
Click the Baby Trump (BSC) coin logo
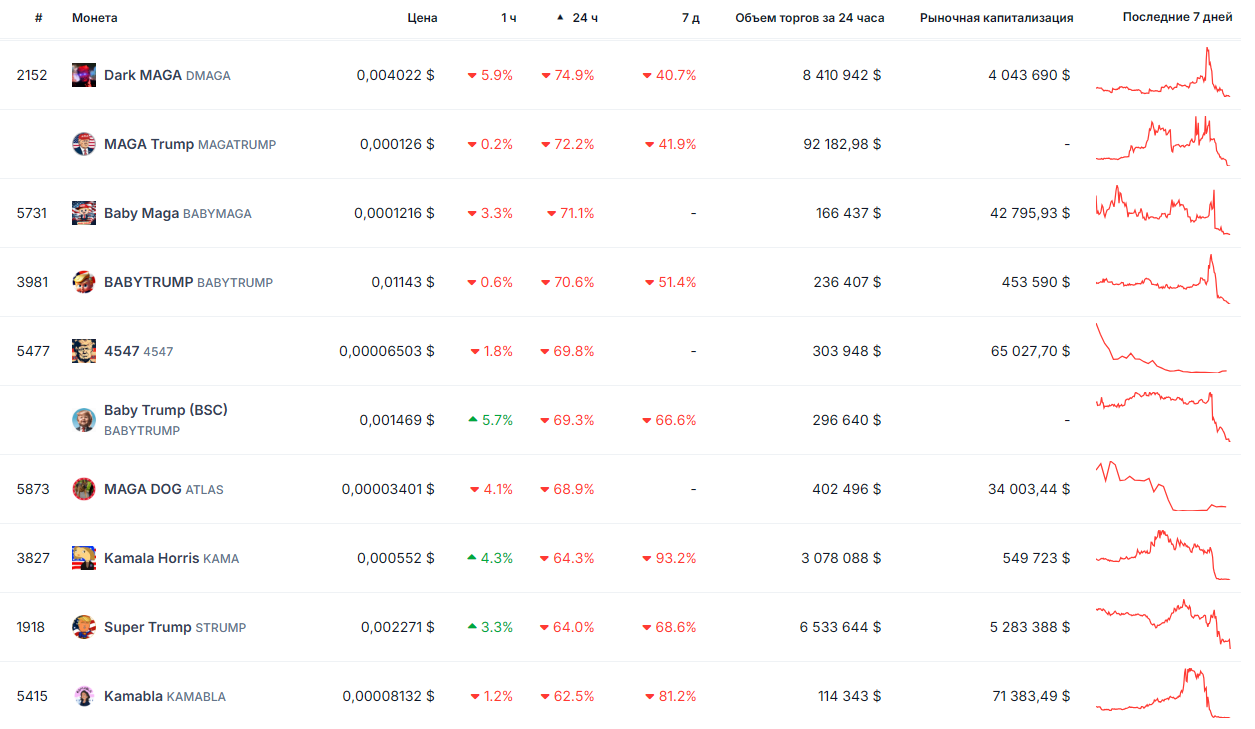tap(84, 420)
